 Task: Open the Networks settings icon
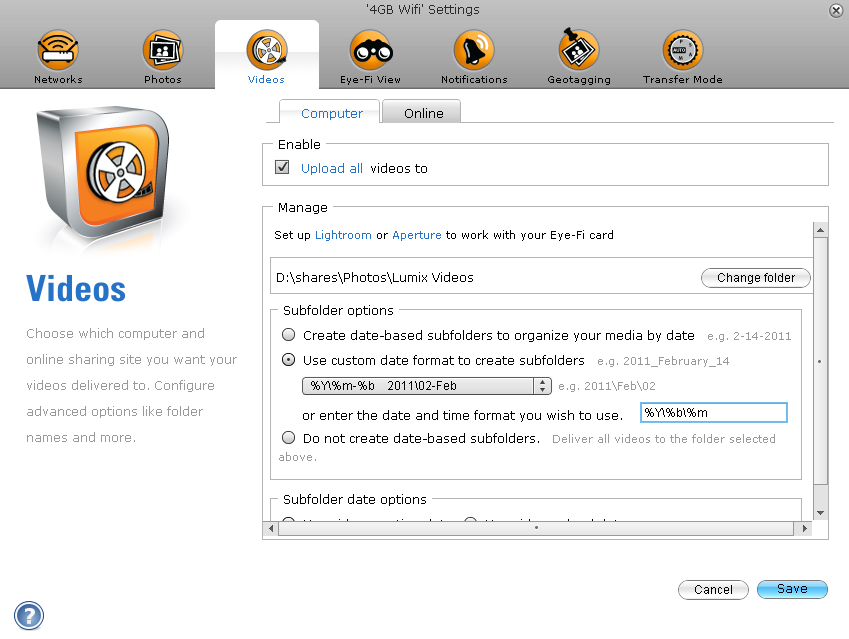tap(58, 50)
